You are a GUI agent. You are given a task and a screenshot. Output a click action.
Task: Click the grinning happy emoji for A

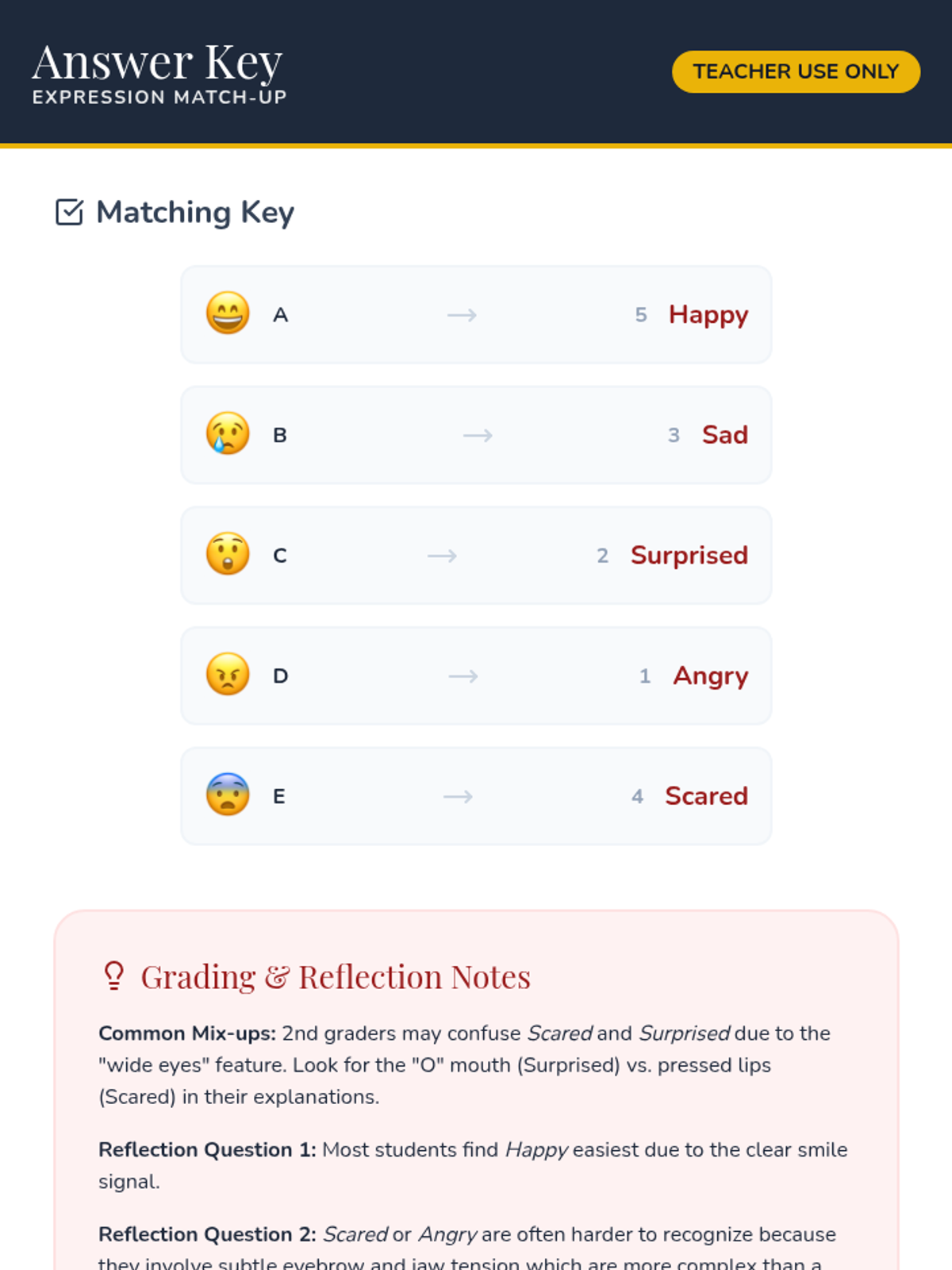click(228, 314)
